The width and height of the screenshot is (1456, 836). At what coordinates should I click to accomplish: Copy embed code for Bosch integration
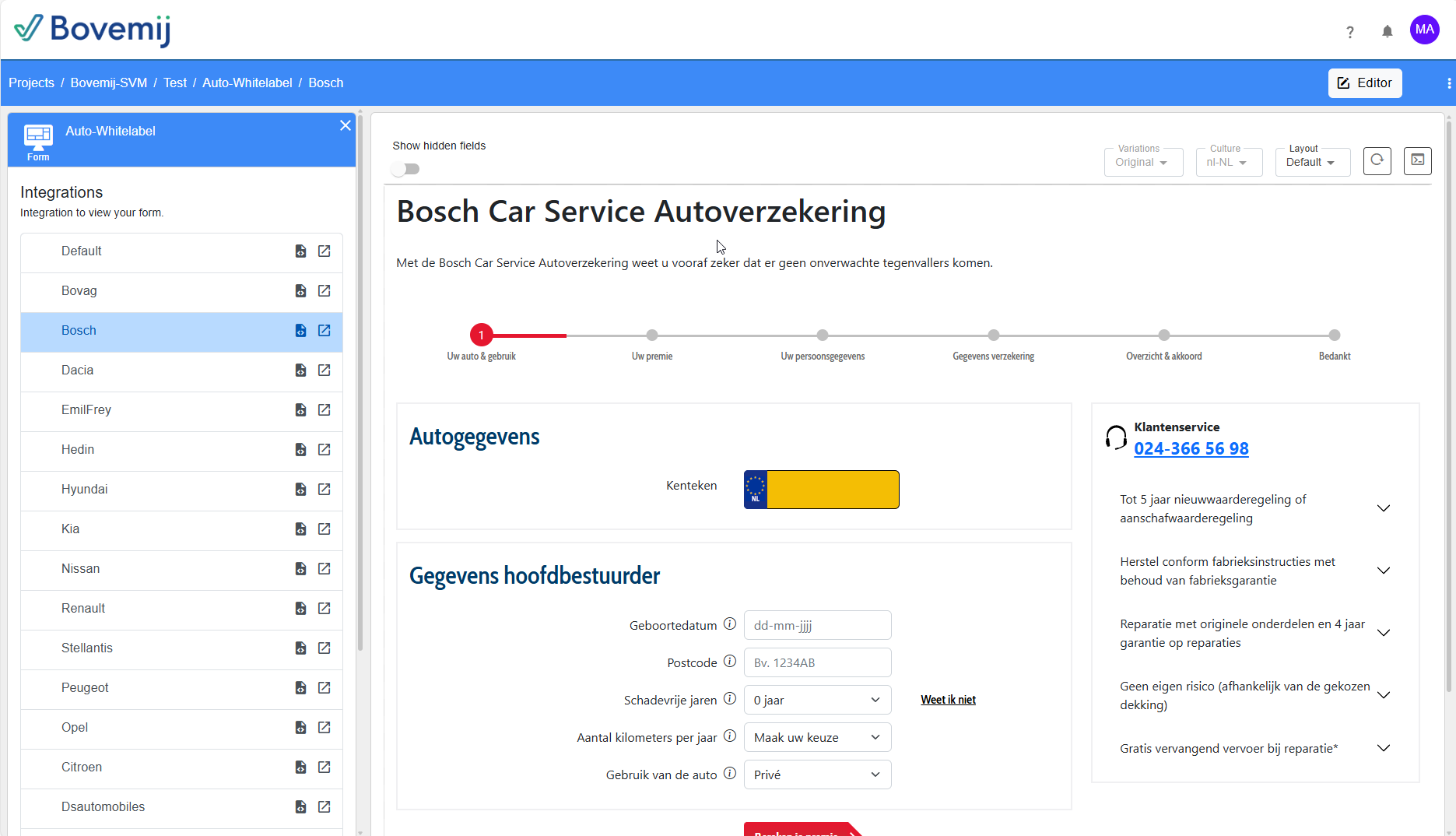[300, 330]
